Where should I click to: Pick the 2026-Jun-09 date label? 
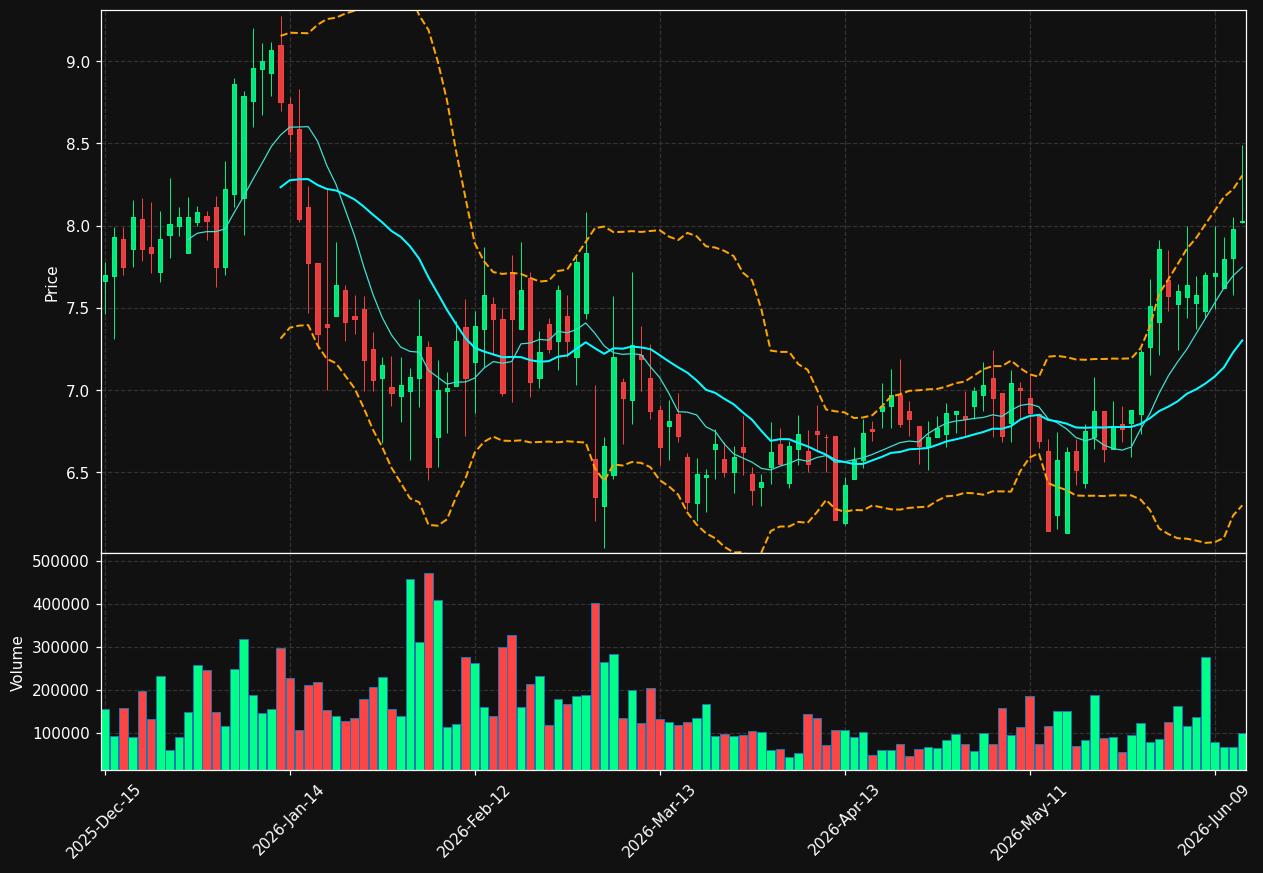point(1213,821)
